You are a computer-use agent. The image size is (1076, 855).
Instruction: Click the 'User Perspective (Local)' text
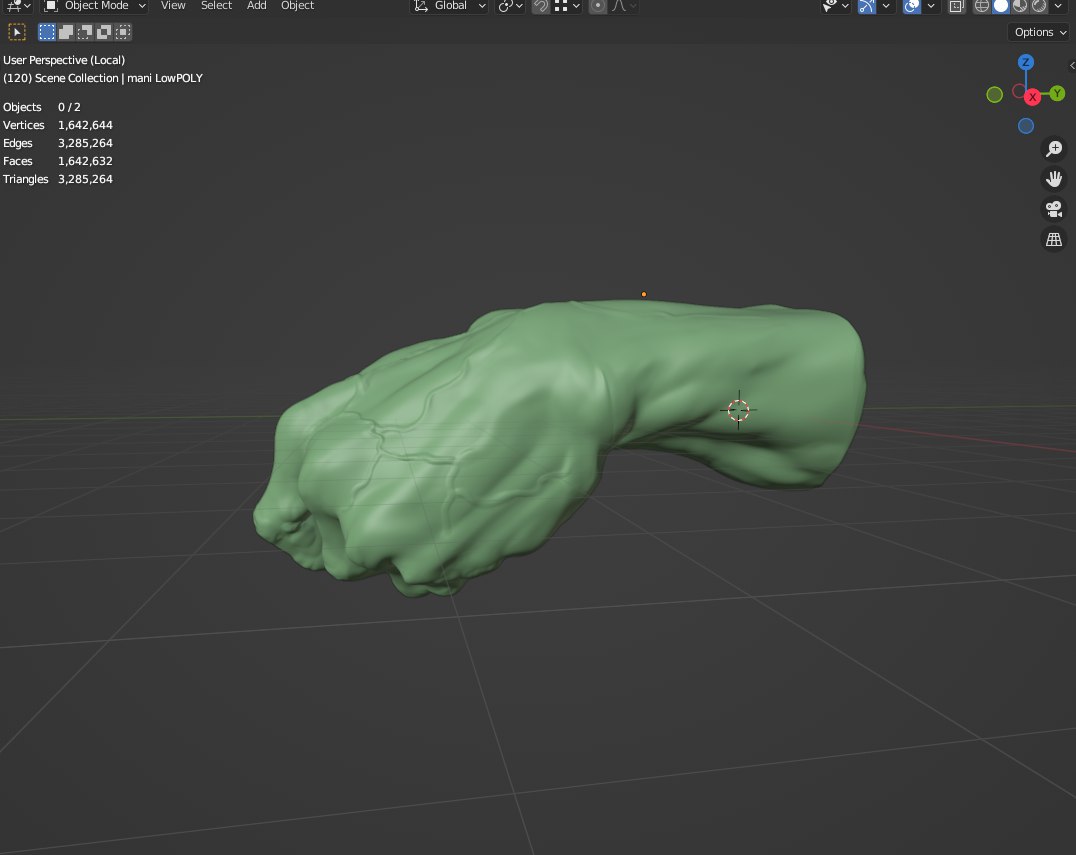(x=64, y=60)
